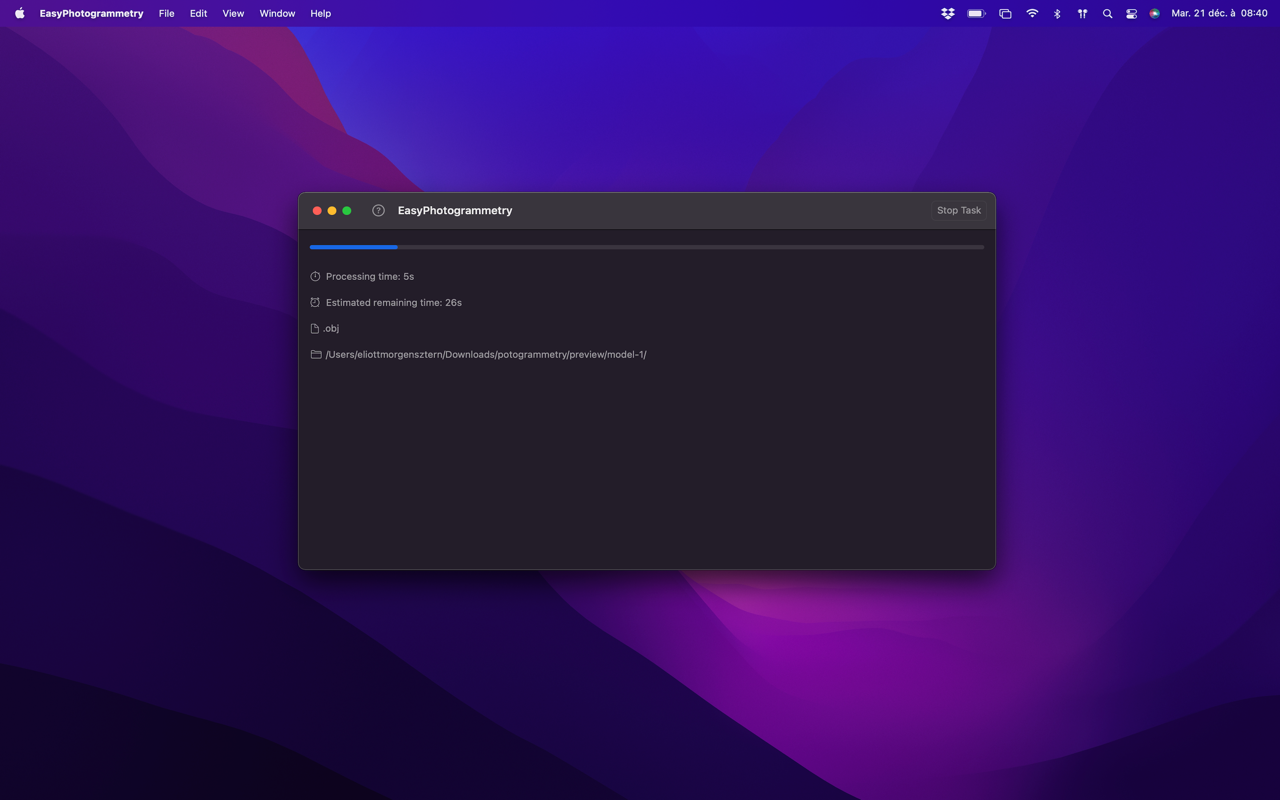The height and width of the screenshot is (800, 1280).
Task: Open the Dropbox menu bar icon
Action: [947, 14]
